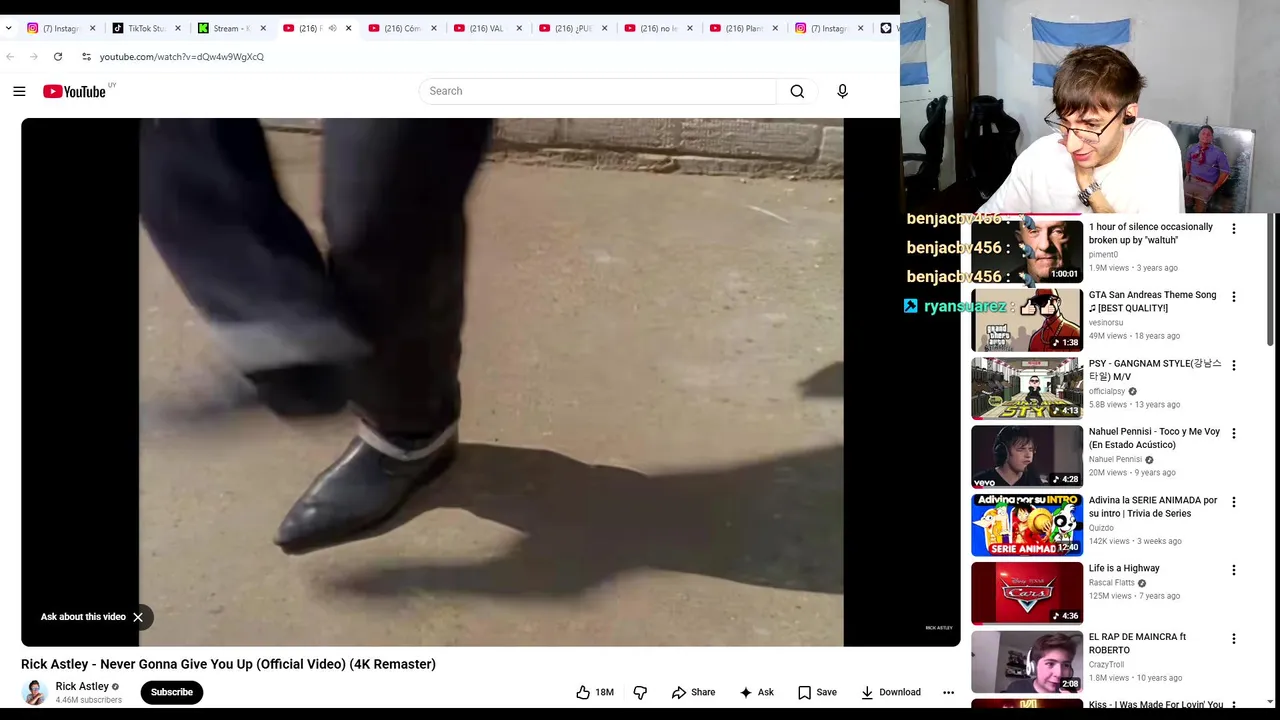Open Life is a Highway thumbnail
Screen dimensions: 1280x720
1027,593
